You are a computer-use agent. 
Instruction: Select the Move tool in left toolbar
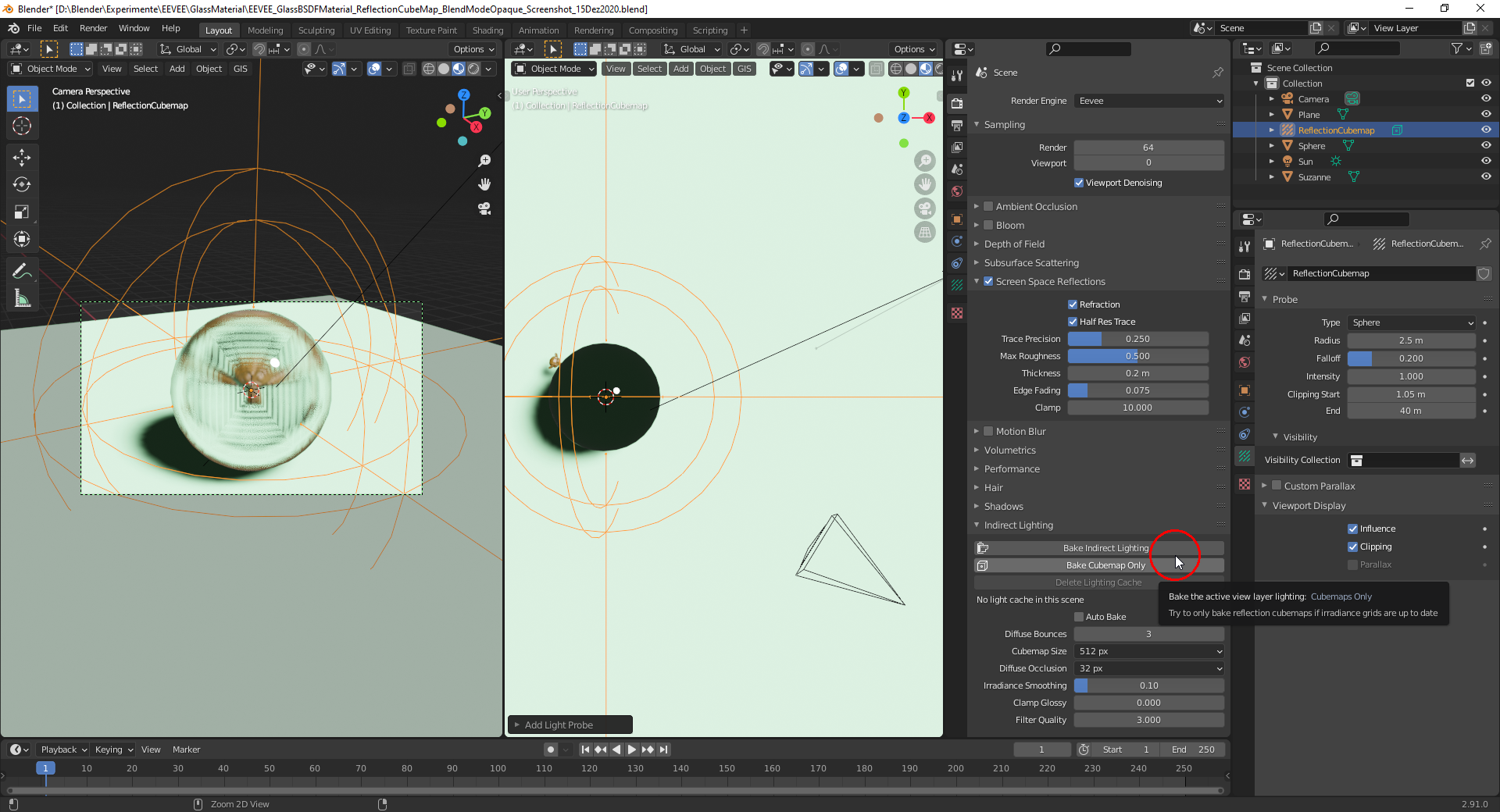(x=22, y=158)
